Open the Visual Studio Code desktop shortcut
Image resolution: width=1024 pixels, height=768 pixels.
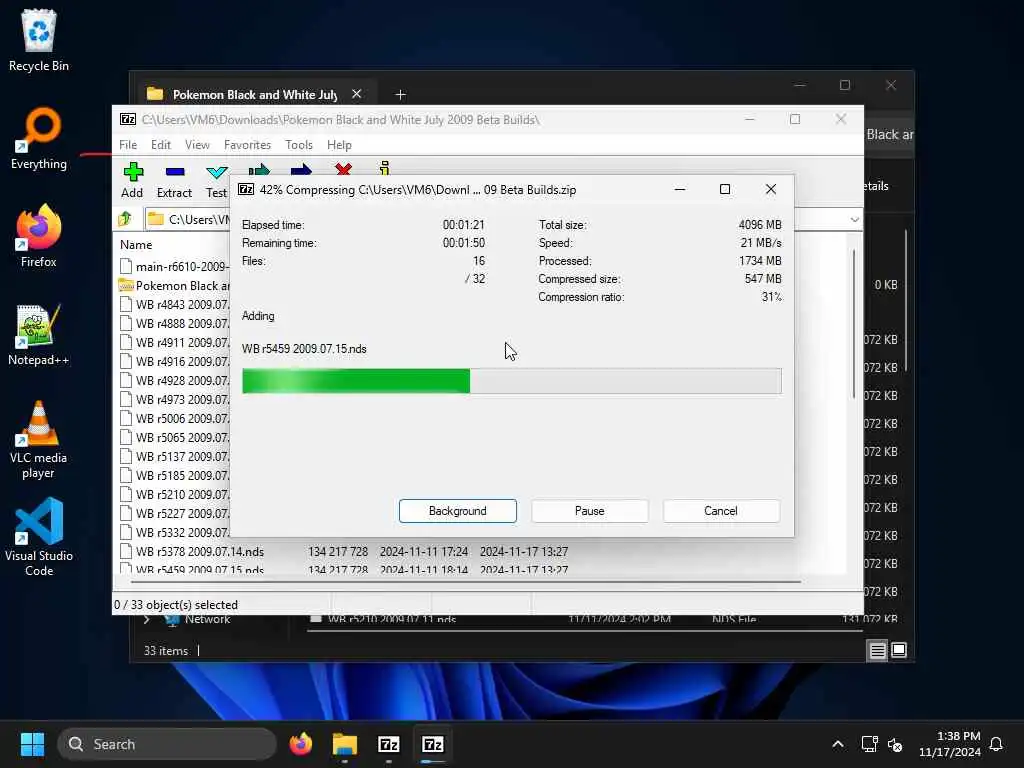tap(39, 537)
